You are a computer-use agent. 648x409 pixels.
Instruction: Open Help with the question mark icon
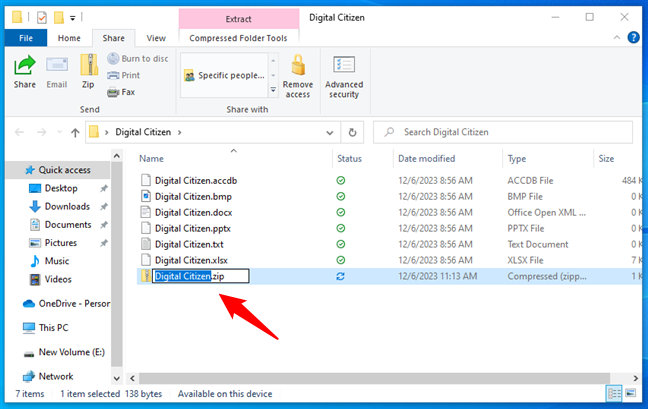pyautogui.click(x=633, y=38)
